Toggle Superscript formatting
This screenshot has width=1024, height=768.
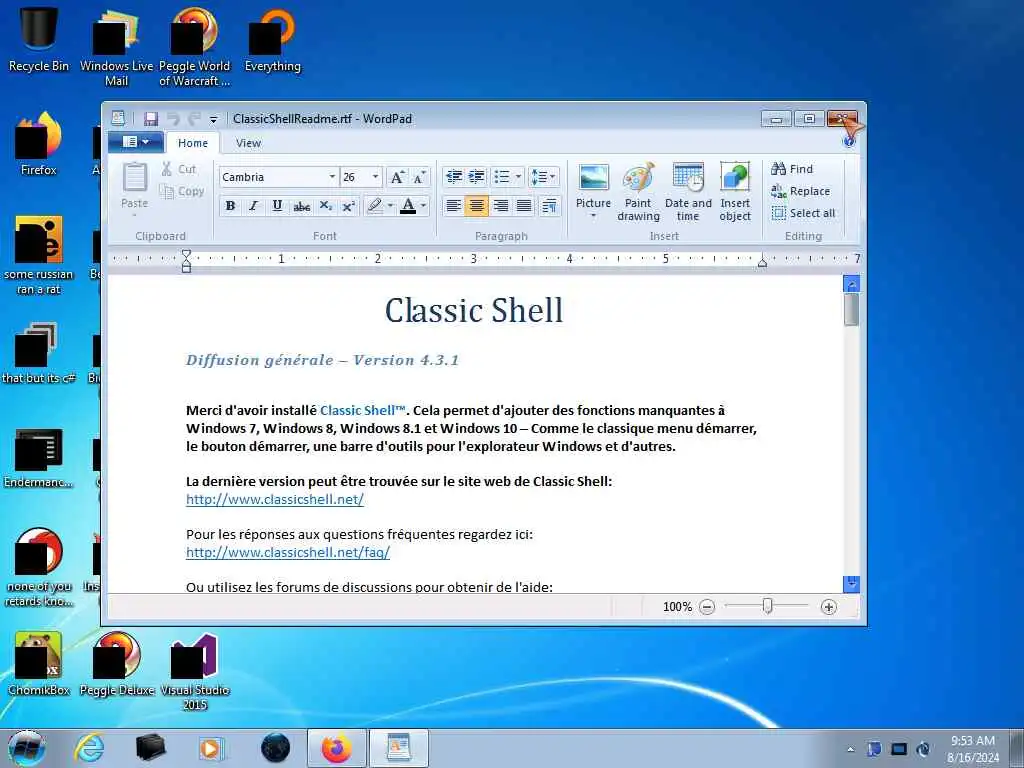349,206
